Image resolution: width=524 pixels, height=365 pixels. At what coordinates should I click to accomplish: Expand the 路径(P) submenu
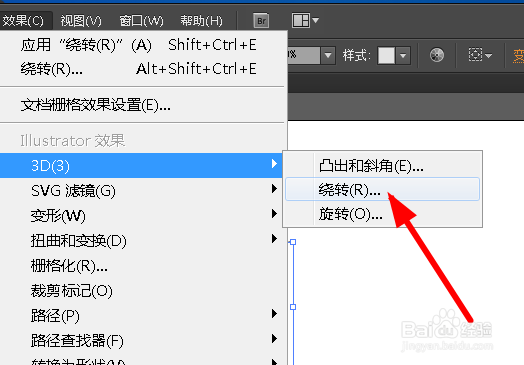(142, 316)
